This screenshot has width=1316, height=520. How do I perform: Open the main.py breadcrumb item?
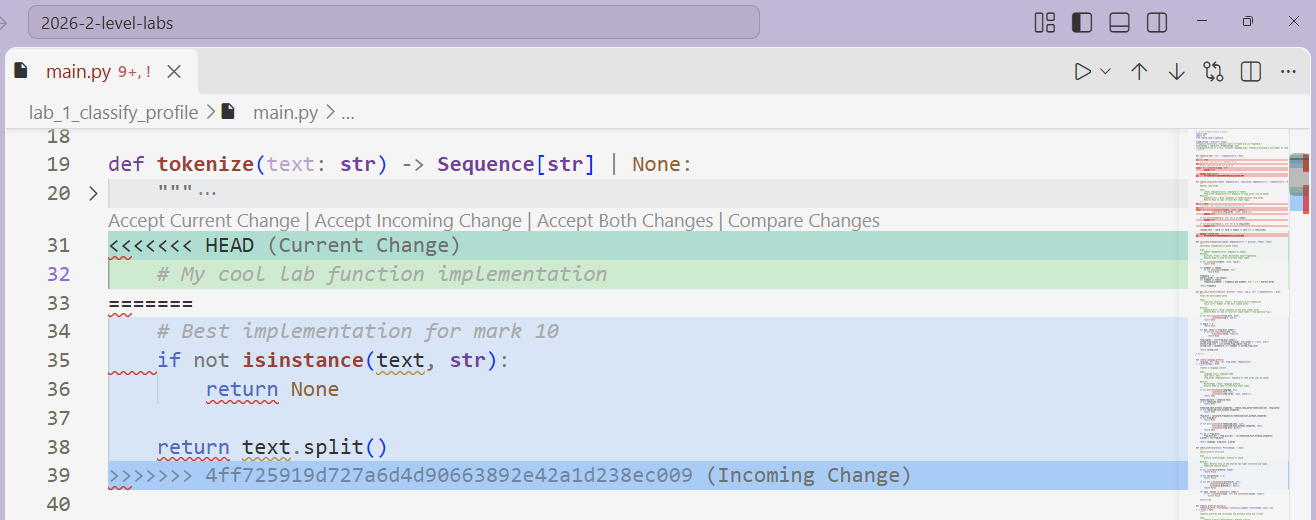[x=285, y=112]
